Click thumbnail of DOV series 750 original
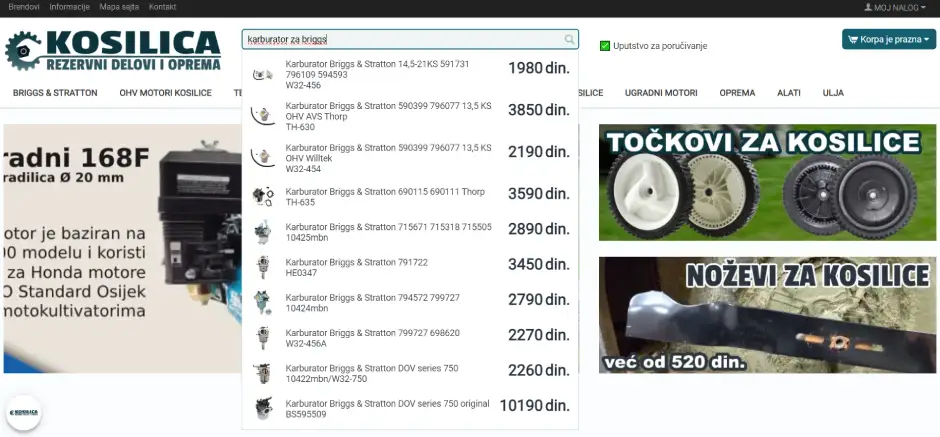This screenshot has width=940, height=437. point(263,408)
